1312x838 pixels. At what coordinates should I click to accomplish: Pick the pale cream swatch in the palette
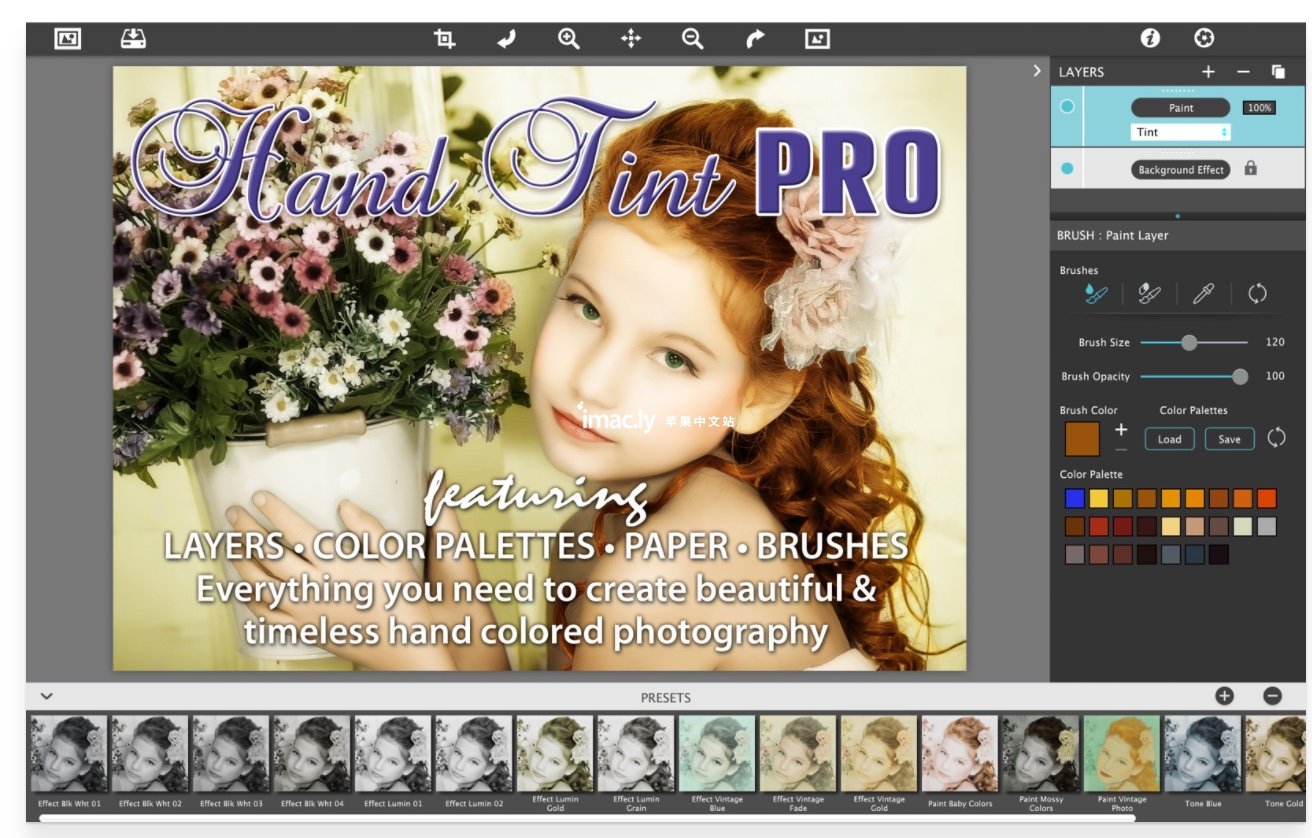coord(1243,526)
